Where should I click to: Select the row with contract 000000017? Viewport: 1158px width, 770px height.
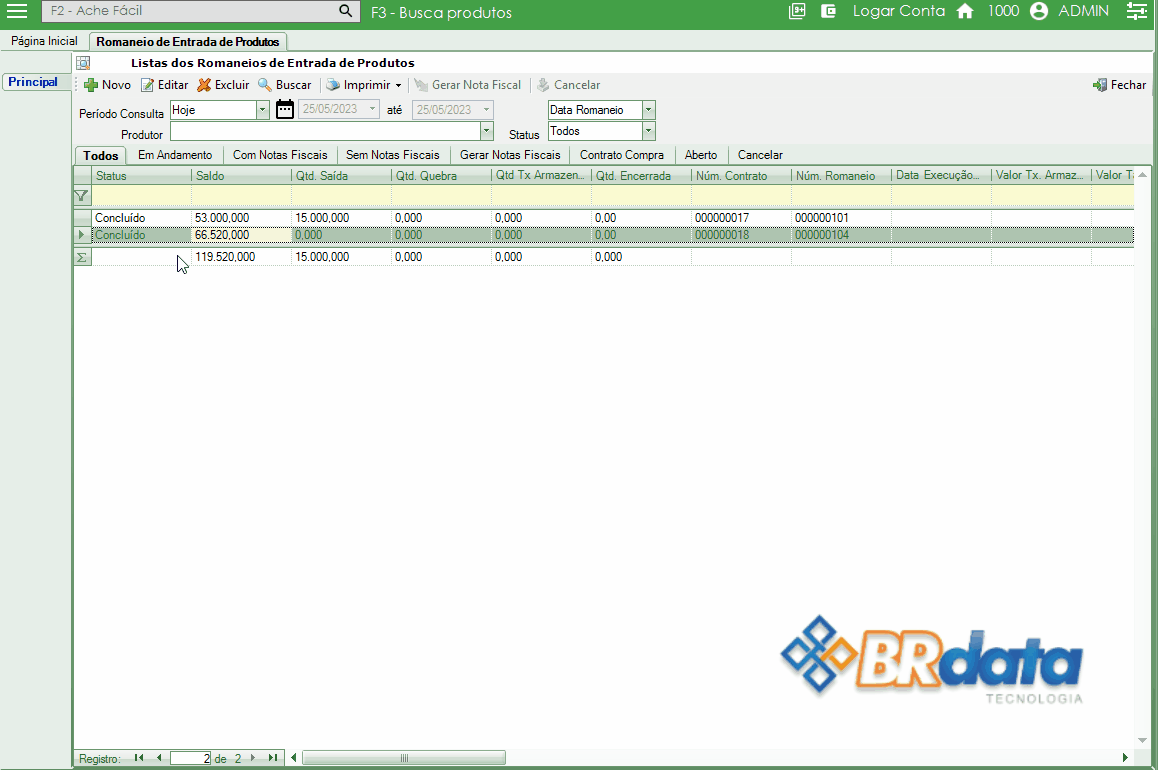(x=400, y=217)
